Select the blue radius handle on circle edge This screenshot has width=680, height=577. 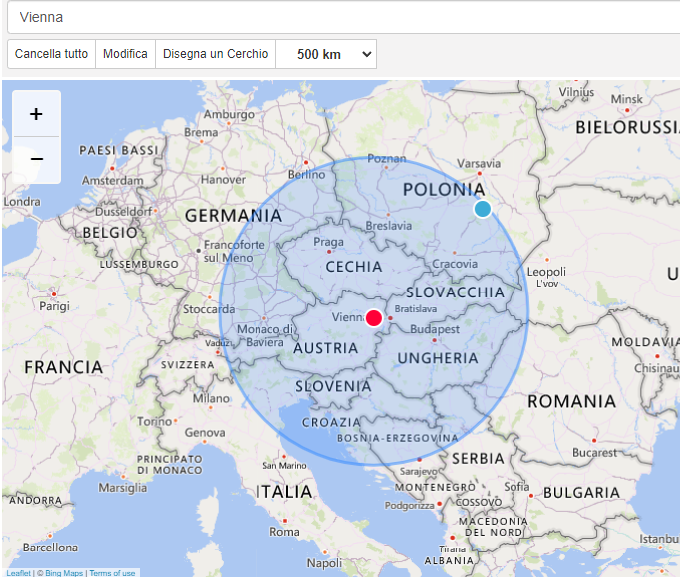[483, 209]
